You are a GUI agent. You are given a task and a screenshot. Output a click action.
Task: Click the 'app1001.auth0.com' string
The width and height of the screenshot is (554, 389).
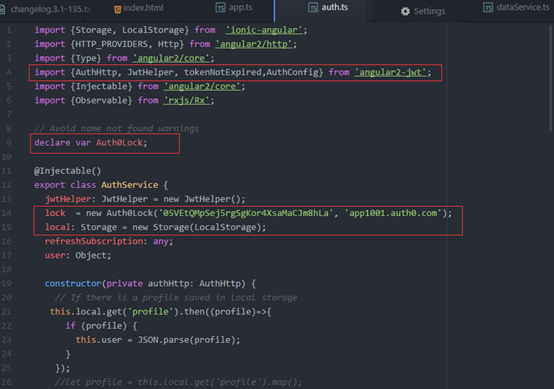(393, 213)
